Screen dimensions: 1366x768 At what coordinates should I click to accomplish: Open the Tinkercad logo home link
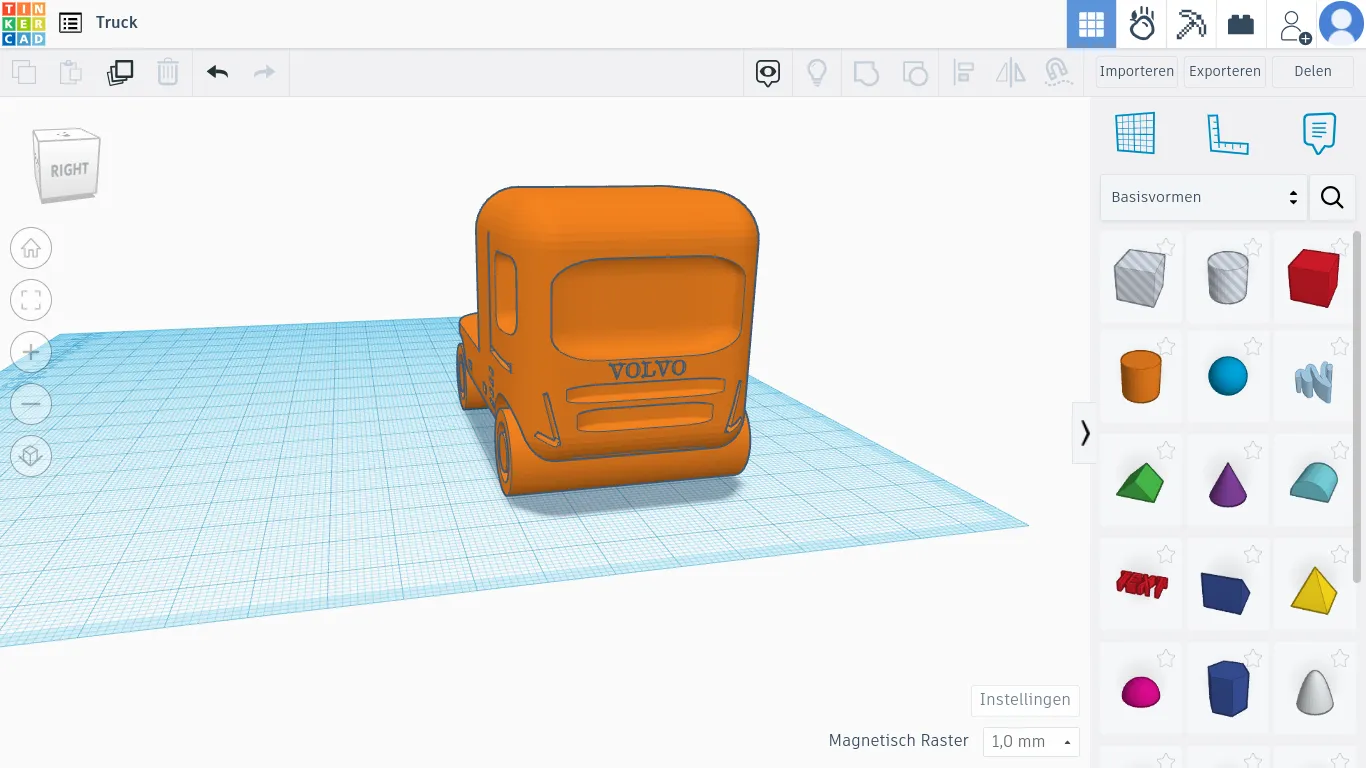click(x=23, y=23)
